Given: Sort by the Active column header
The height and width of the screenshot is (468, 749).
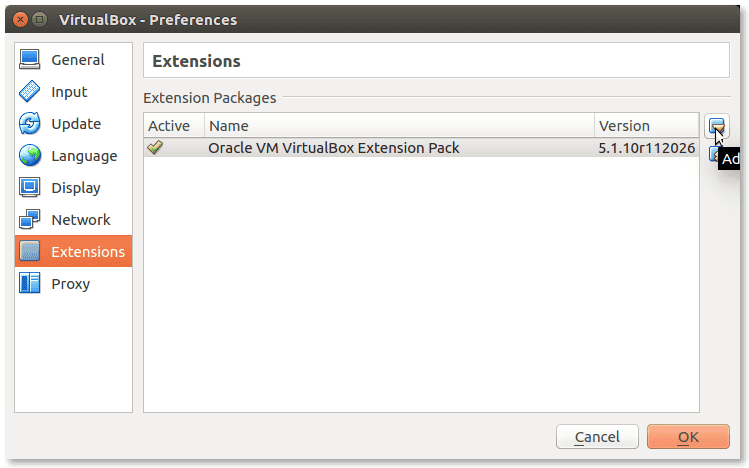Looking at the screenshot, I should tap(174, 126).
